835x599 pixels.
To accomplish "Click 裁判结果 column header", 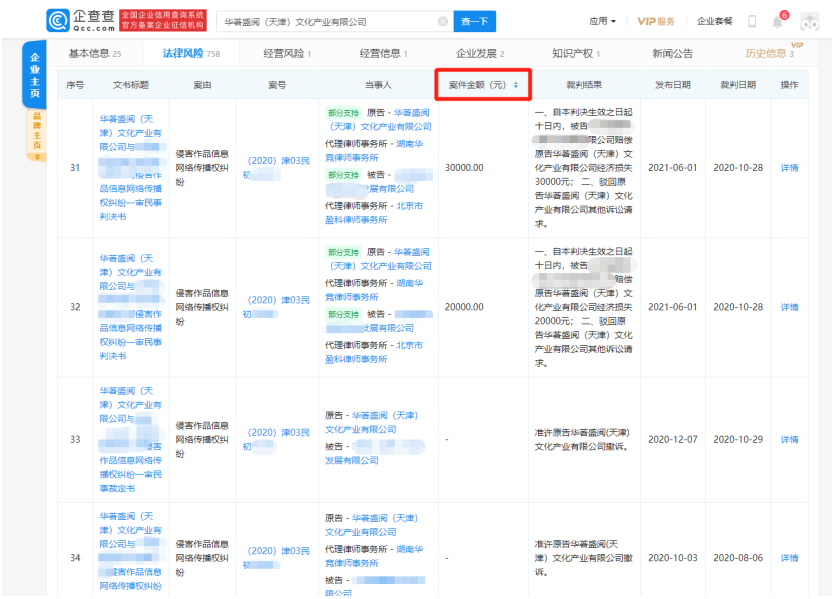I will [584, 85].
